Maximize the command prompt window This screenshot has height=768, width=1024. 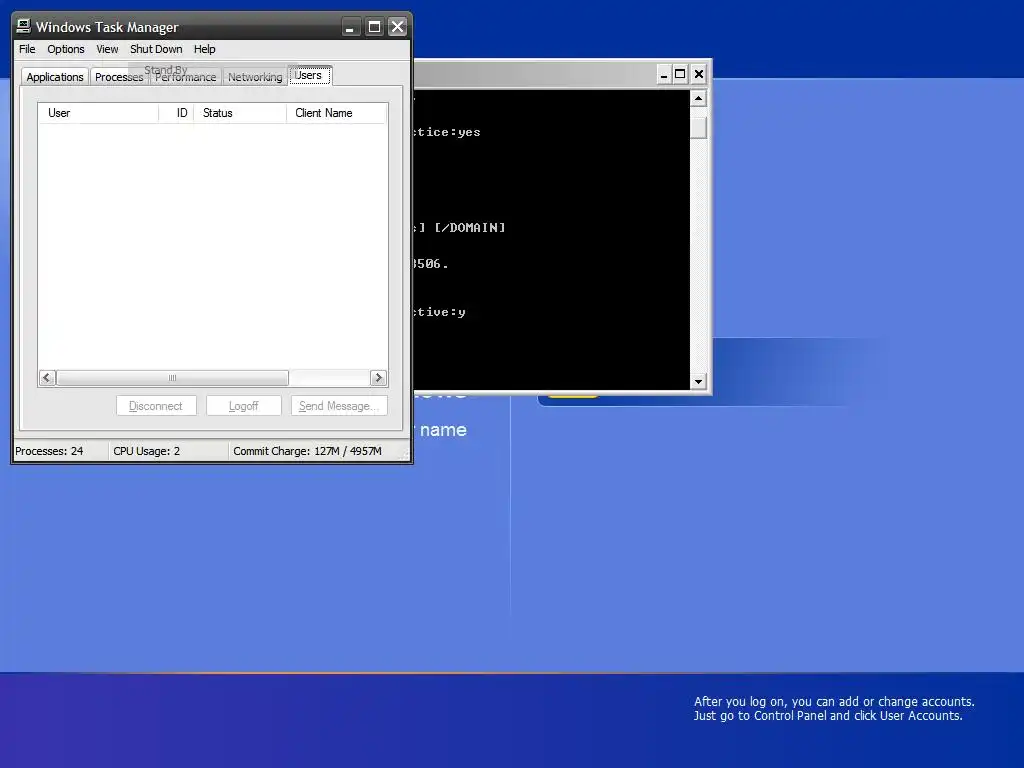680,74
